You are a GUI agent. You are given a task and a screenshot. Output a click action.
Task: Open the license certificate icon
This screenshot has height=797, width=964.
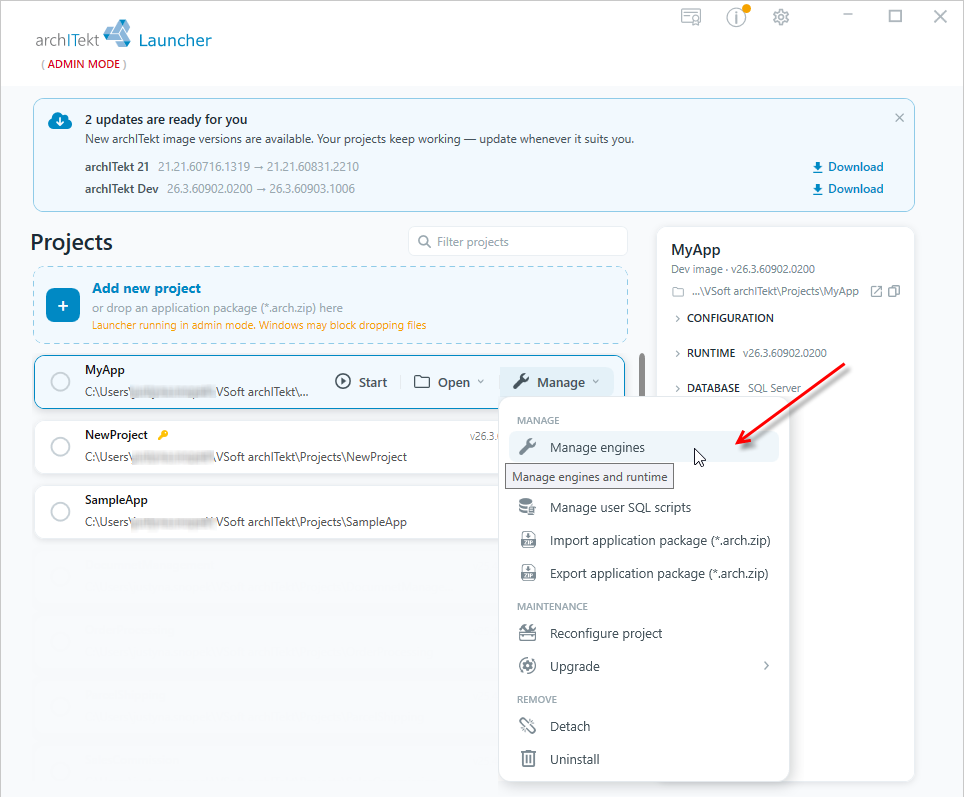[691, 17]
